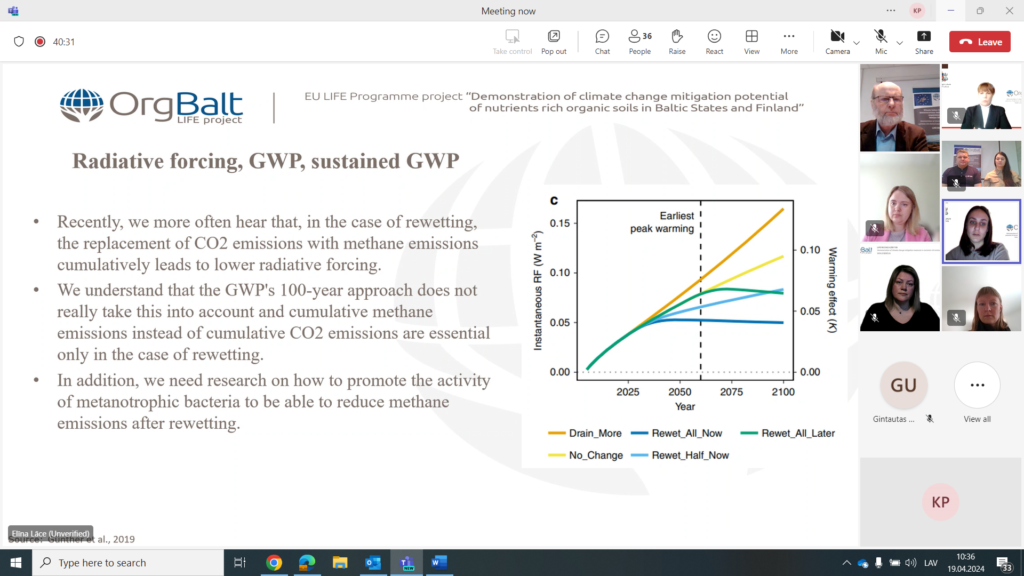Click the 'Elina Lāce (Unverified)' presenter label
The height and width of the screenshot is (576, 1024).
click(x=50, y=534)
